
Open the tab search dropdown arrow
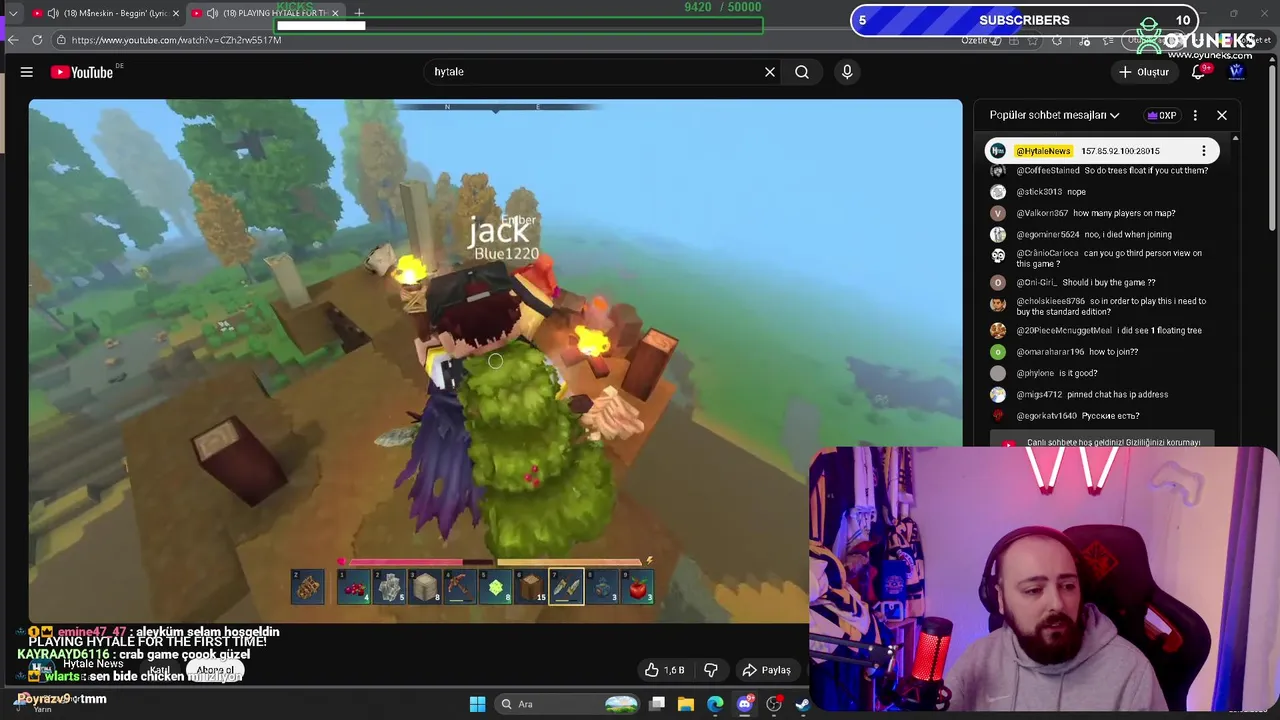(x=13, y=13)
